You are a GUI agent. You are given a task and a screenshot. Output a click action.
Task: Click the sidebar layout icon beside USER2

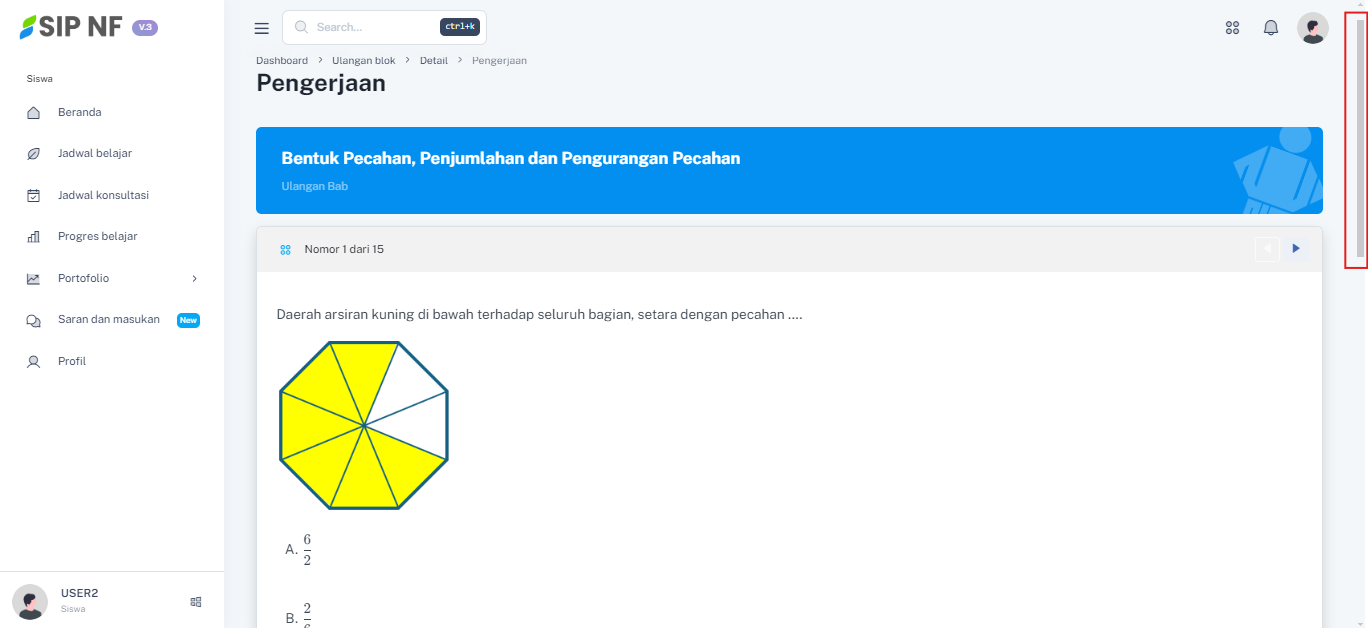click(196, 602)
